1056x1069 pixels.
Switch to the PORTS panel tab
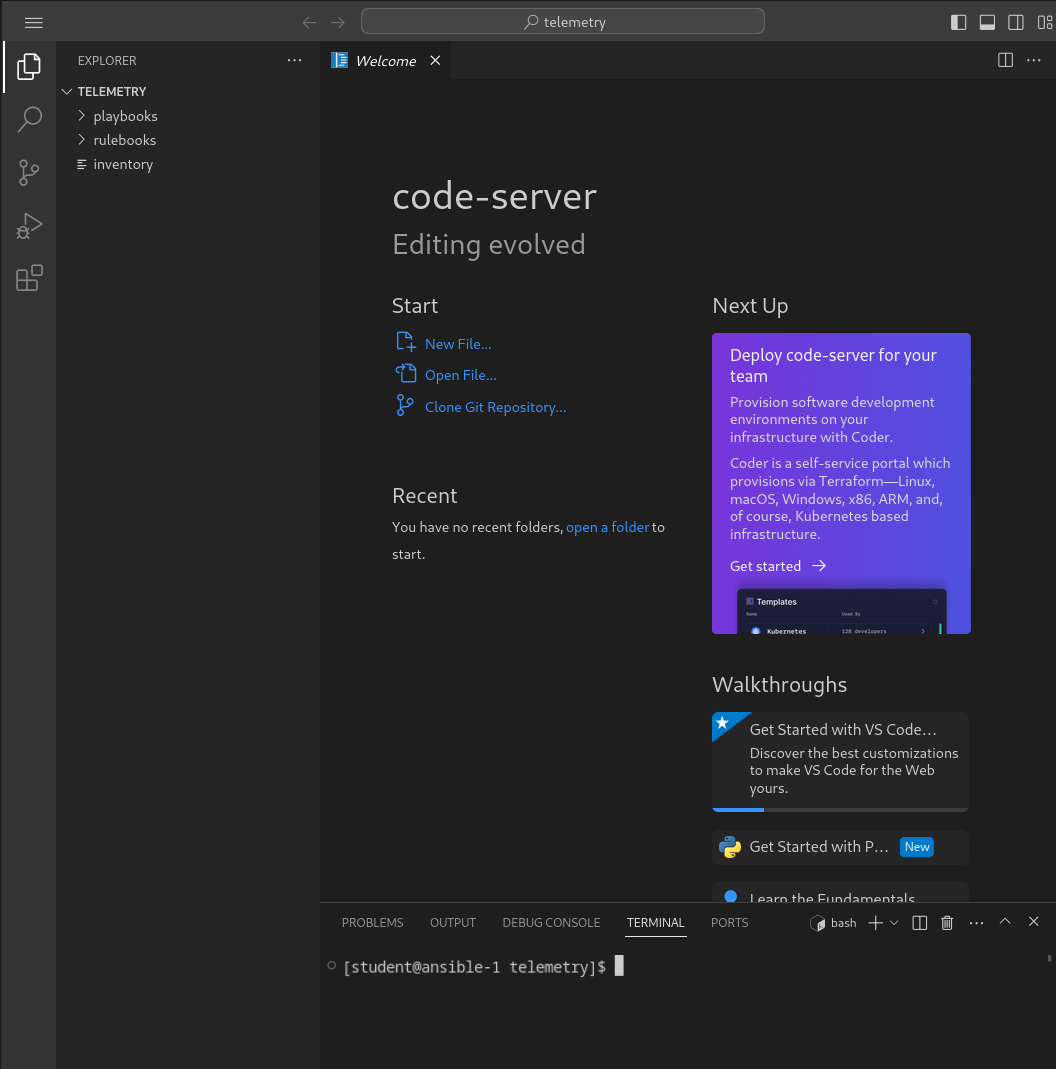tap(729, 922)
